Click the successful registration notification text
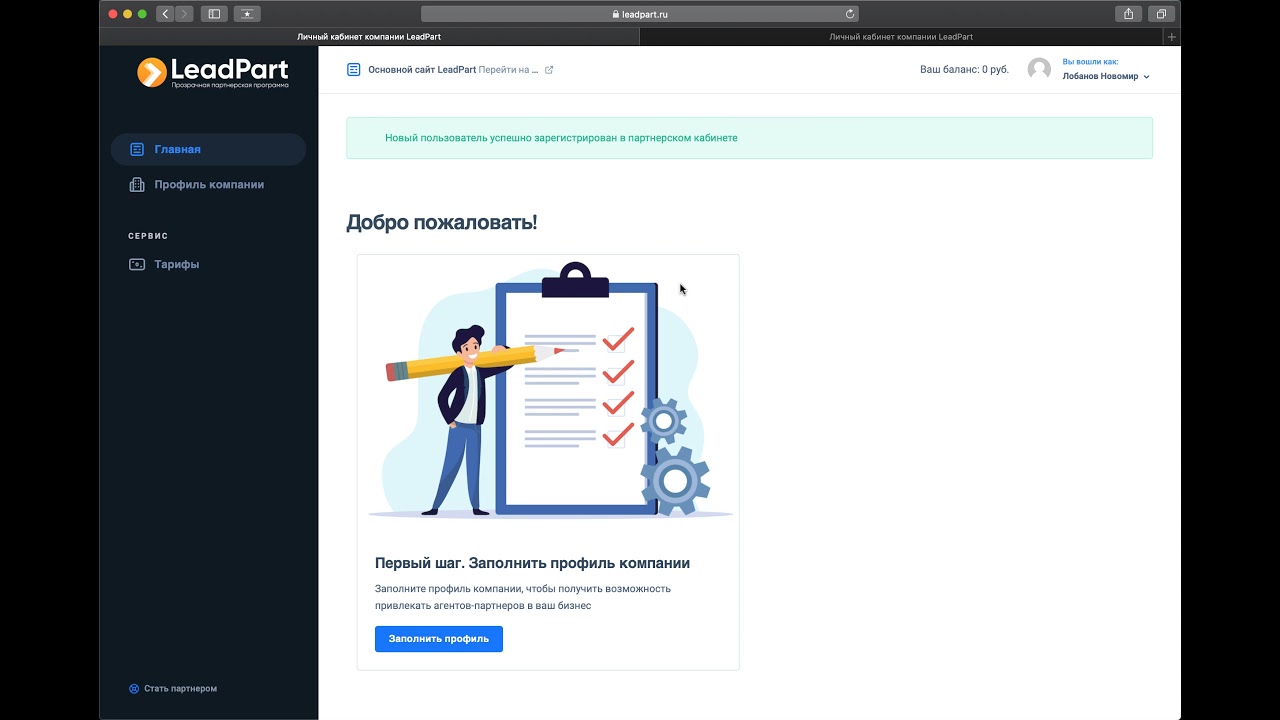Screen dimensions: 1280x720 (x=561, y=138)
